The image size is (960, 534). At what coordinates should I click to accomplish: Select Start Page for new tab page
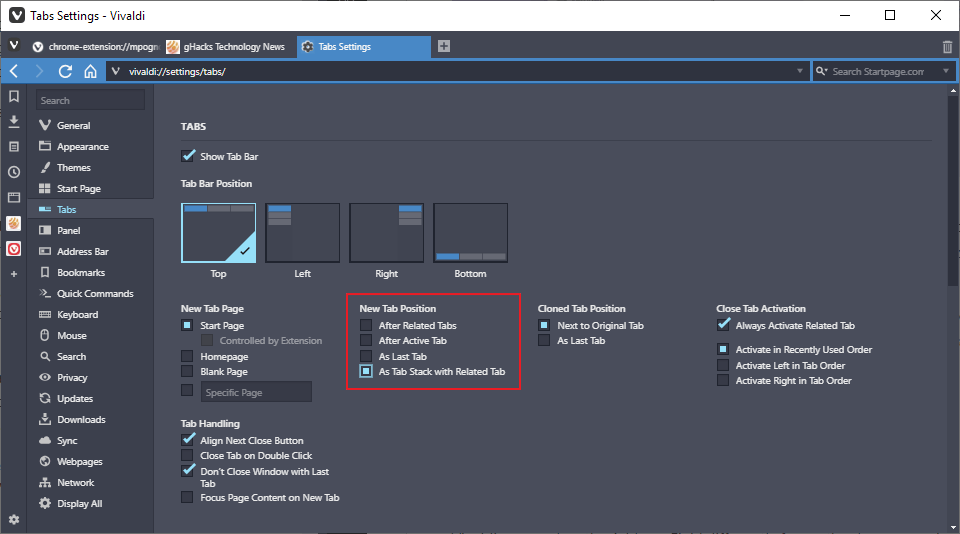click(187, 325)
